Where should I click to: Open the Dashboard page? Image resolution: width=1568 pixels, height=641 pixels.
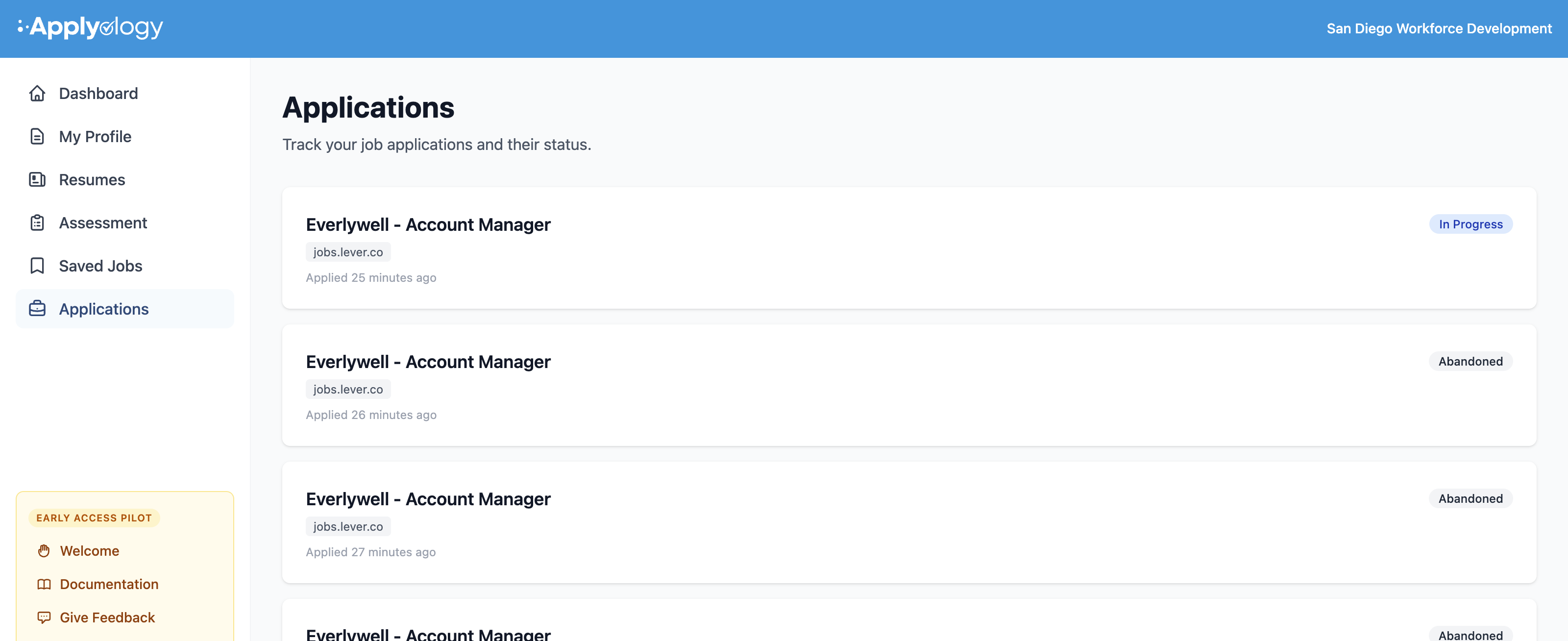(125, 93)
